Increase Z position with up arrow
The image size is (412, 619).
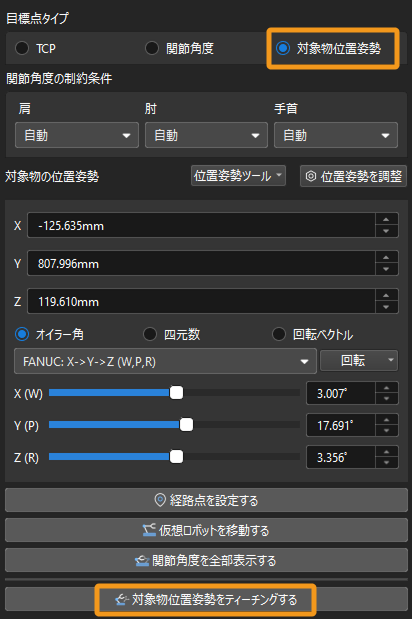[x=386, y=296]
